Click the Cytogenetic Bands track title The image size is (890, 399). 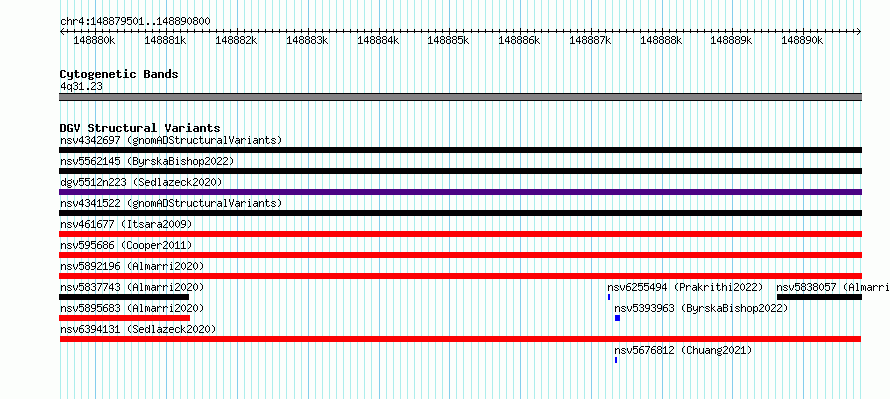click(119, 74)
